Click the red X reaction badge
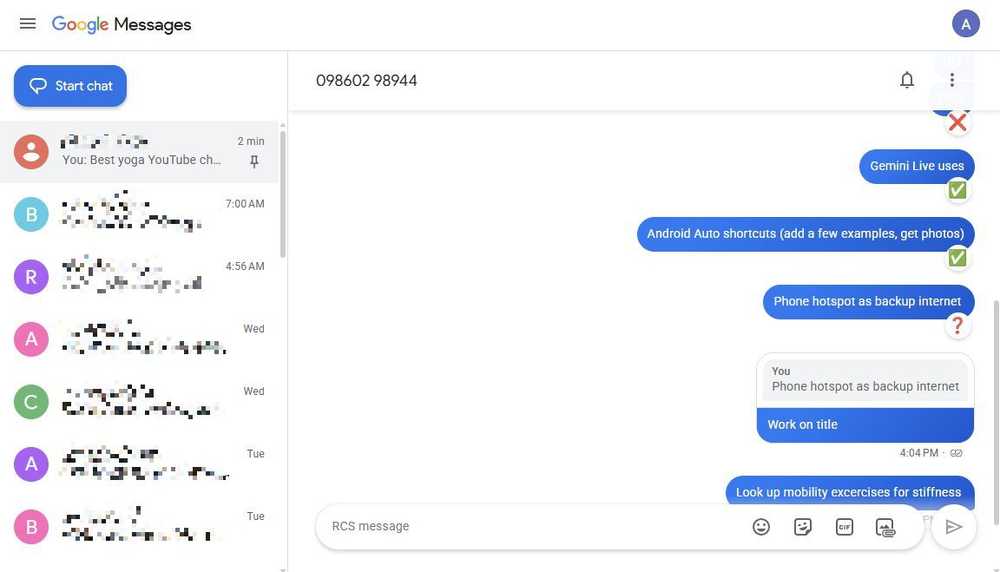 [957, 122]
